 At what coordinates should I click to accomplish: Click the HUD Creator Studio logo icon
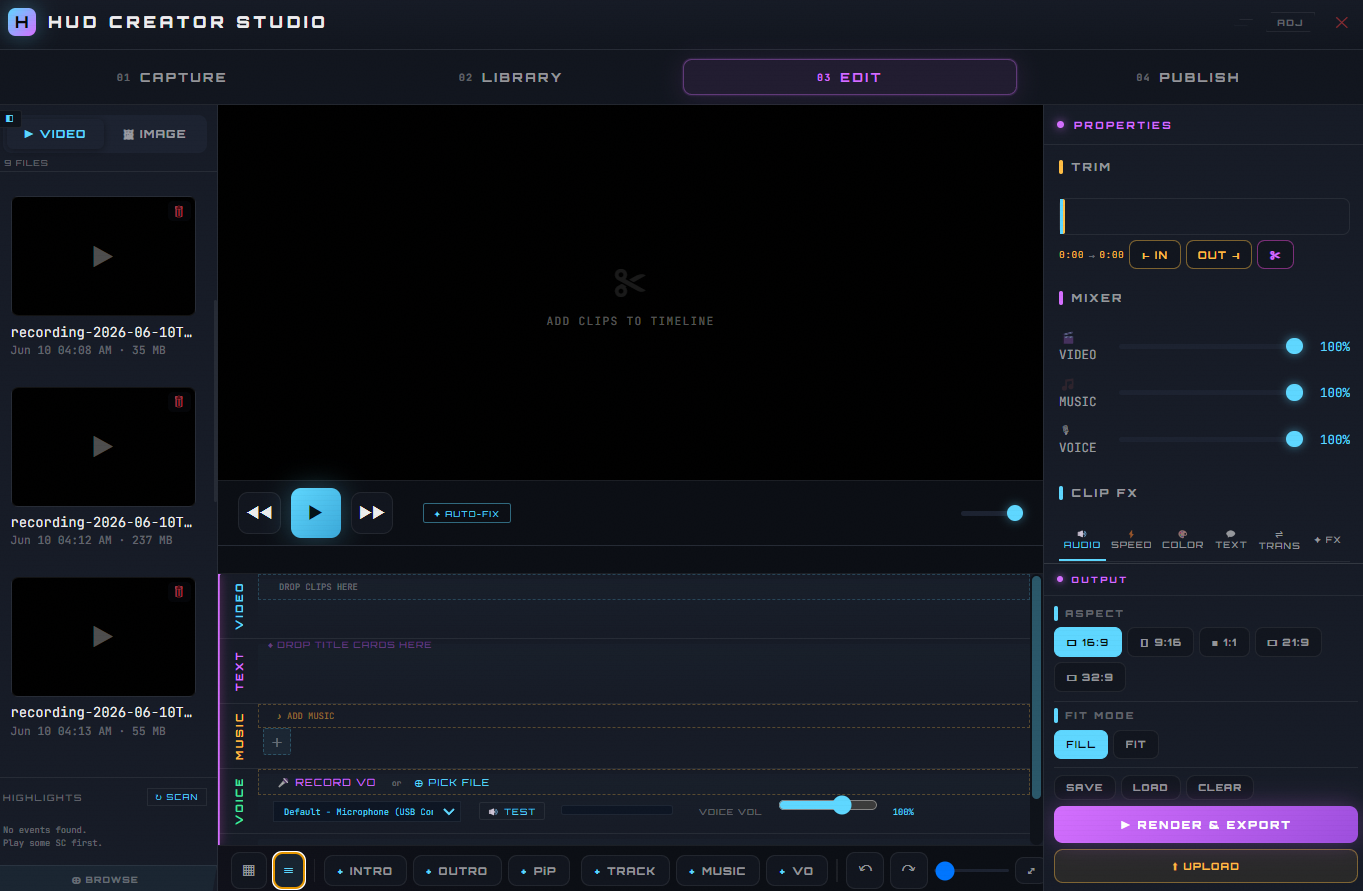point(22,22)
